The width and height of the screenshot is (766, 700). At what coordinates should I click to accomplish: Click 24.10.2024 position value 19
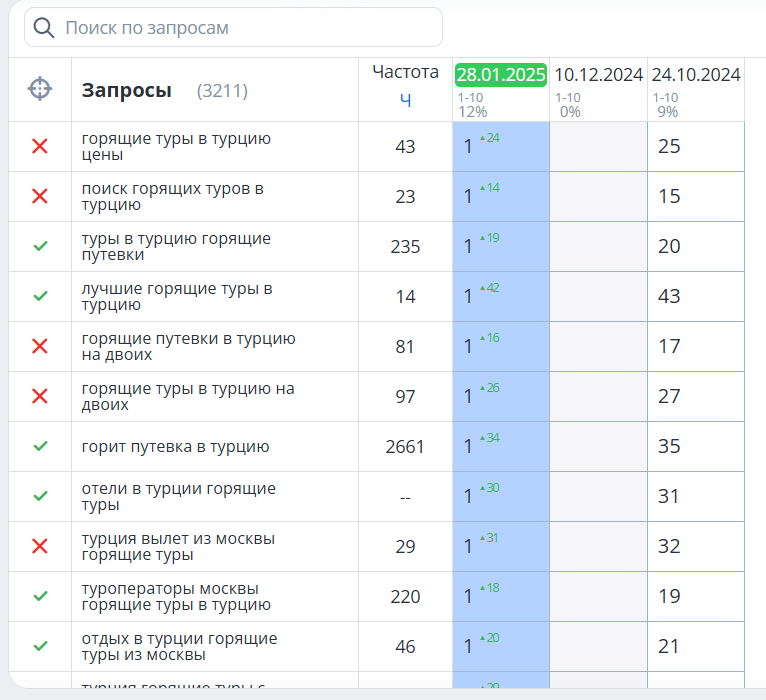669,596
